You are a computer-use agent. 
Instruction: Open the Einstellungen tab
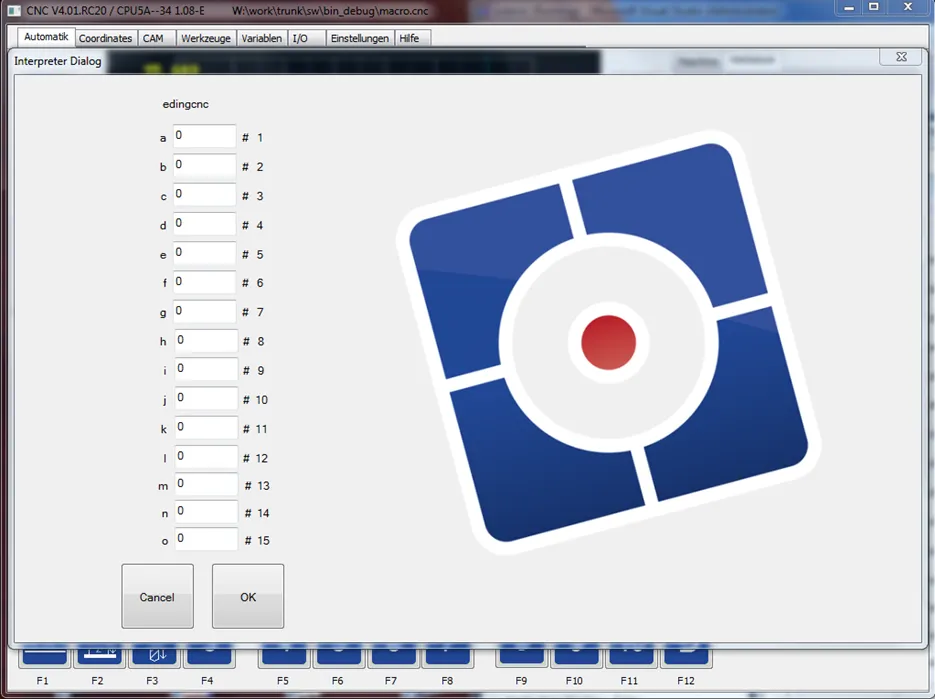click(360, 38)
